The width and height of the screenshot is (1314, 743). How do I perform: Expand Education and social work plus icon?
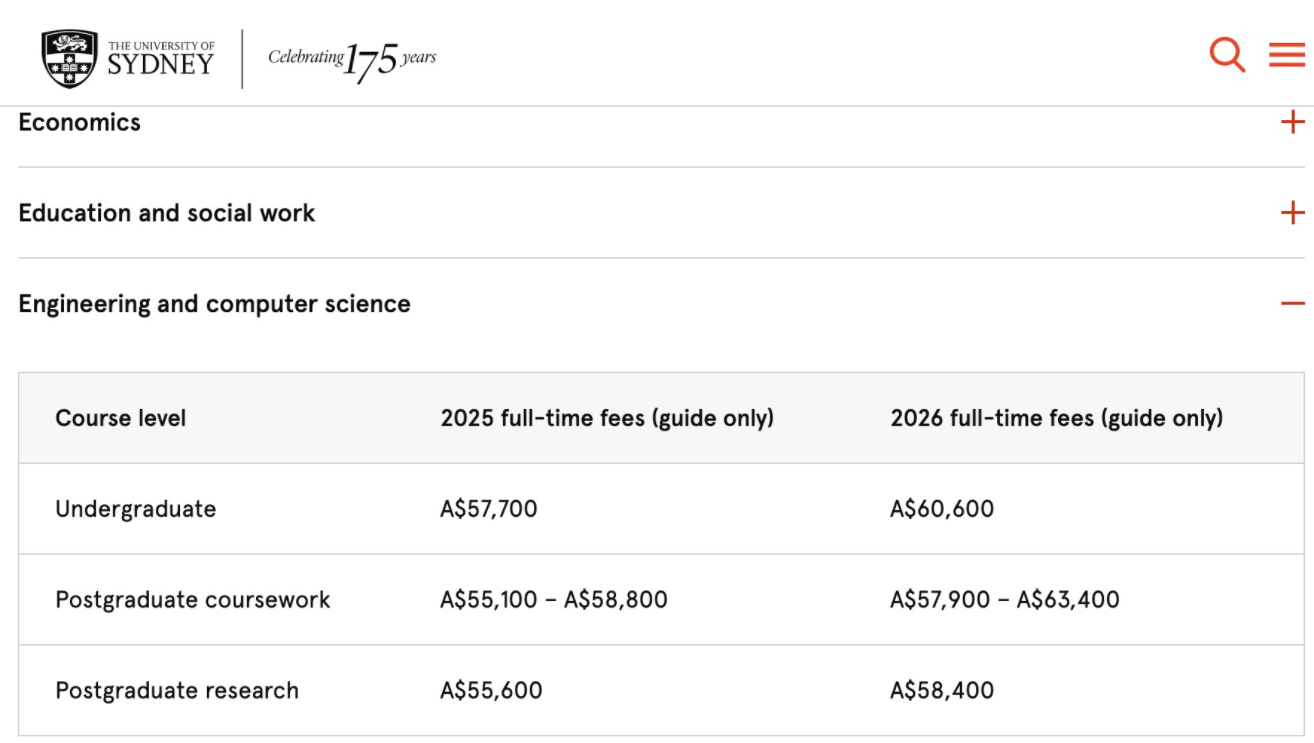coord(1292,213)
